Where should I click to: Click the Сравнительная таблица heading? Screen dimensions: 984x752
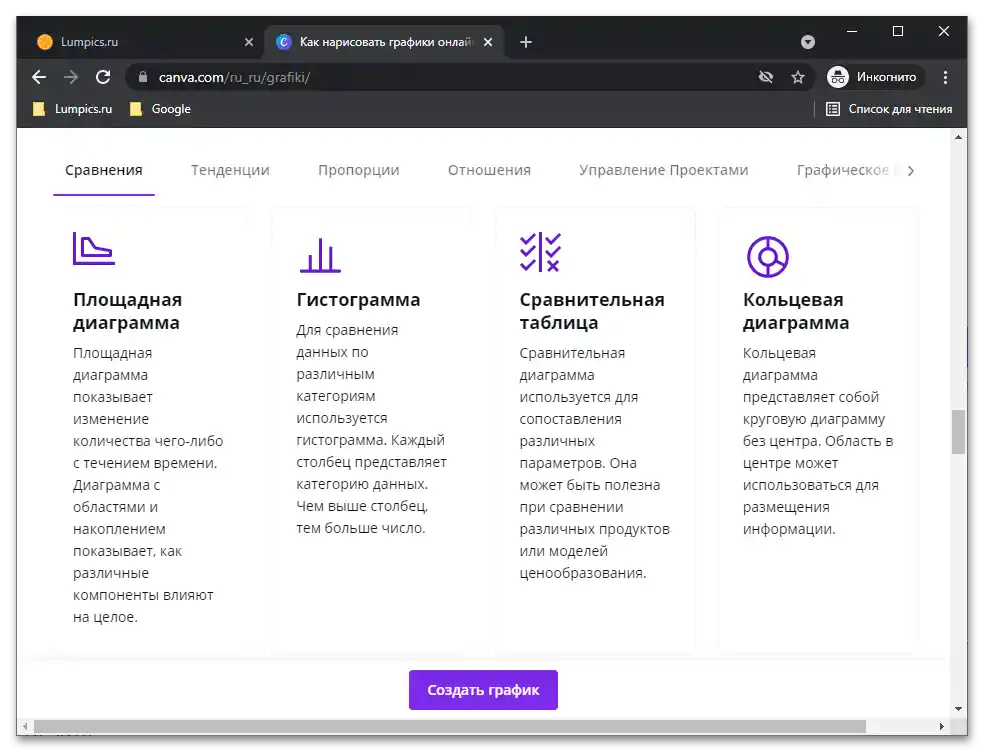point(592,311)
